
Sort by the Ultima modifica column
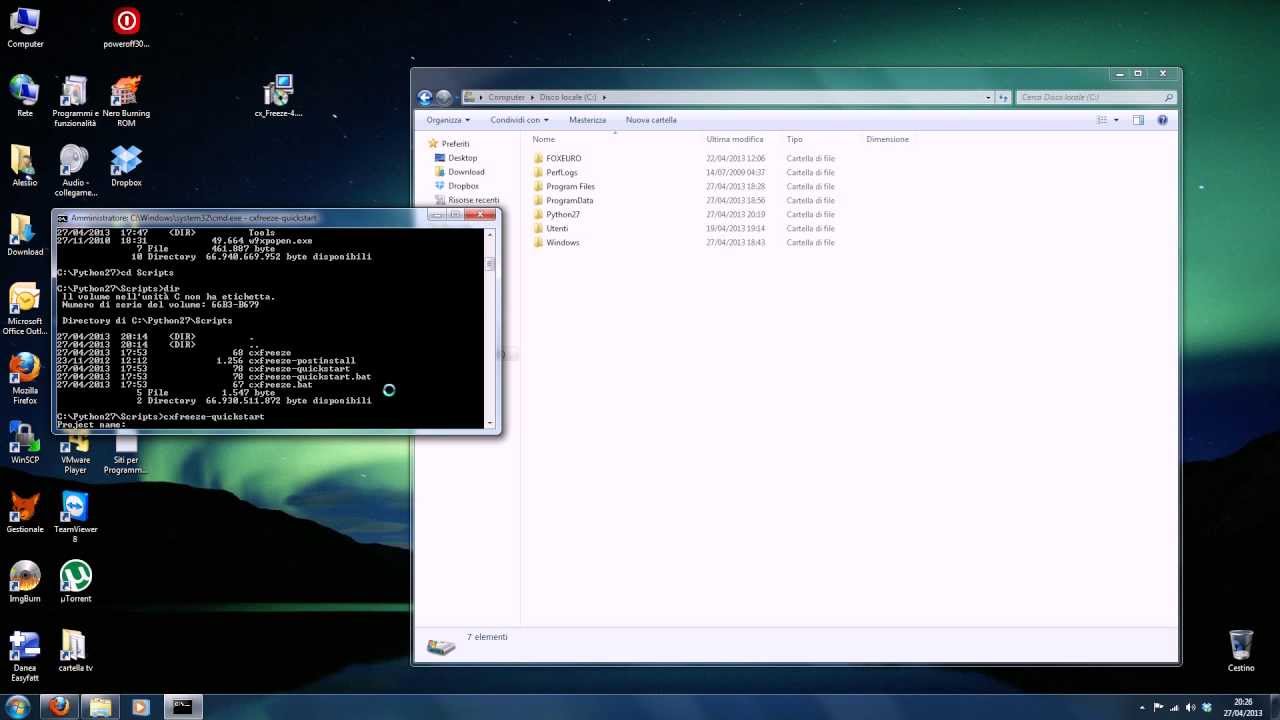pos(735,139)
